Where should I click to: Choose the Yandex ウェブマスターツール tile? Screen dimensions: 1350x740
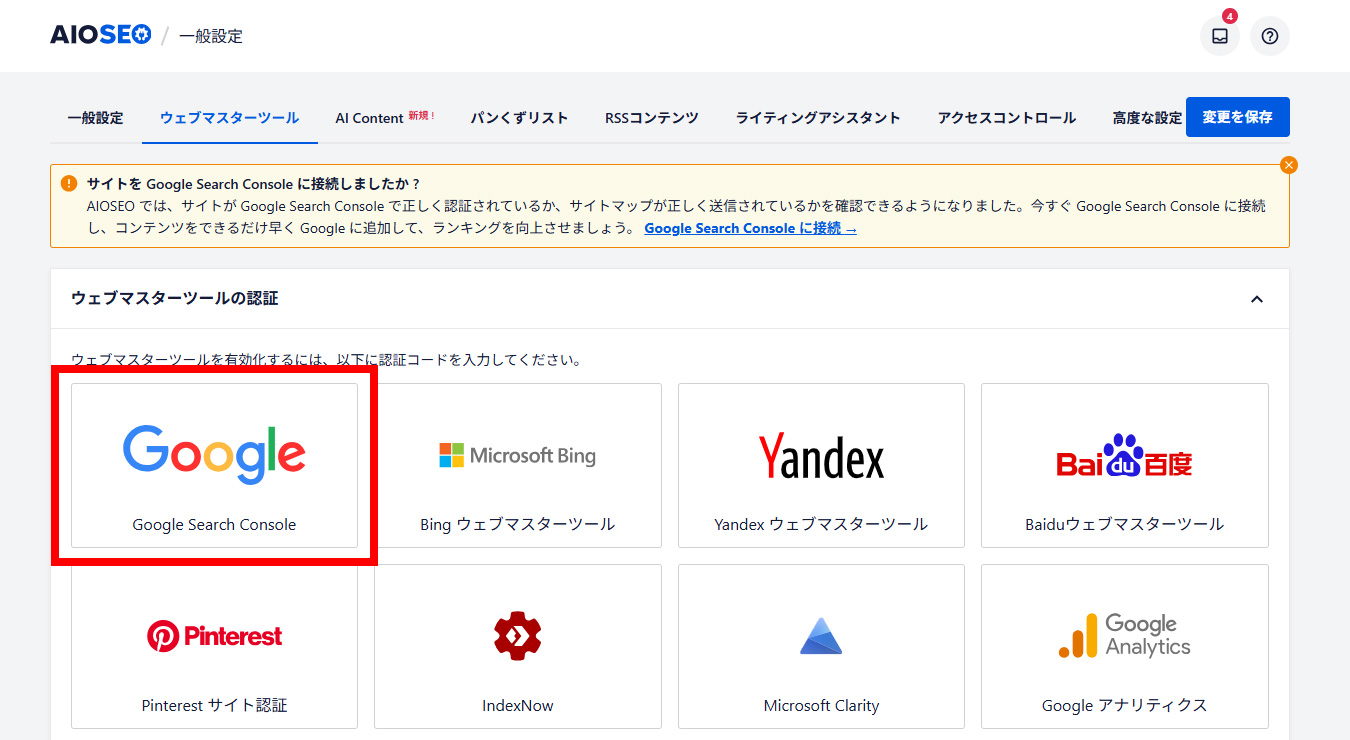click(821, 465)
